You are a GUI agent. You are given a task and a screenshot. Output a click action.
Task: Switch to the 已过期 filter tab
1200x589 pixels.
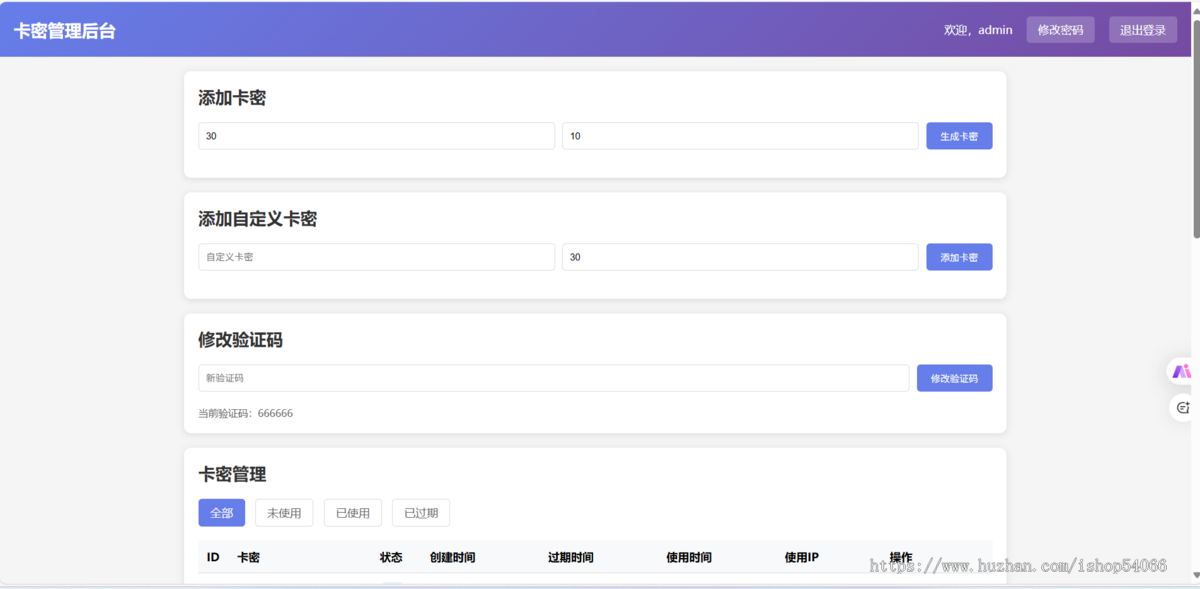pos(421,513)
